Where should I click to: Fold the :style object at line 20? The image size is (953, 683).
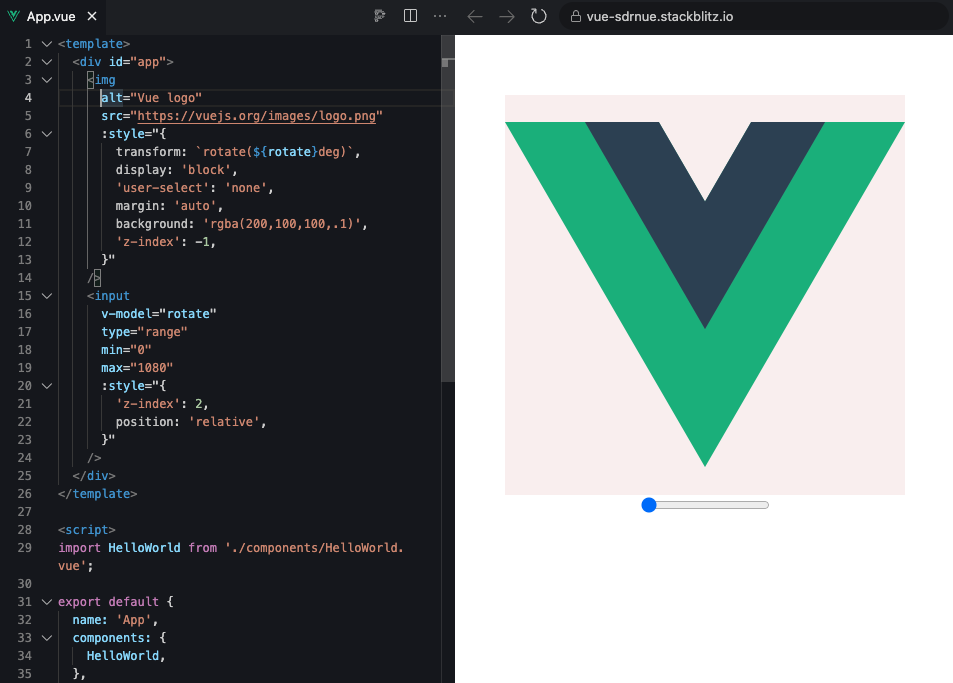47,386
